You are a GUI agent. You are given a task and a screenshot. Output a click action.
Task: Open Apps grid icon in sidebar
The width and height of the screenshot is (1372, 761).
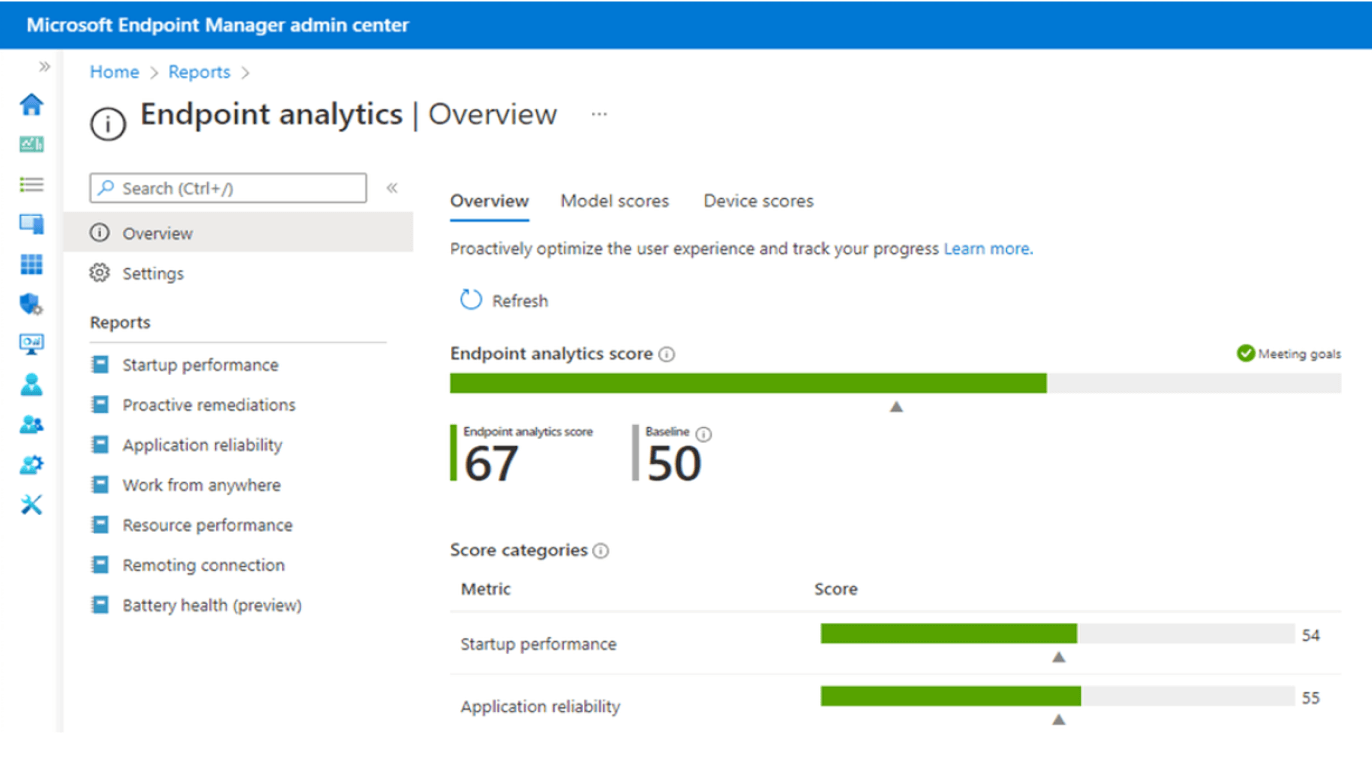click(x=31, y=264)
